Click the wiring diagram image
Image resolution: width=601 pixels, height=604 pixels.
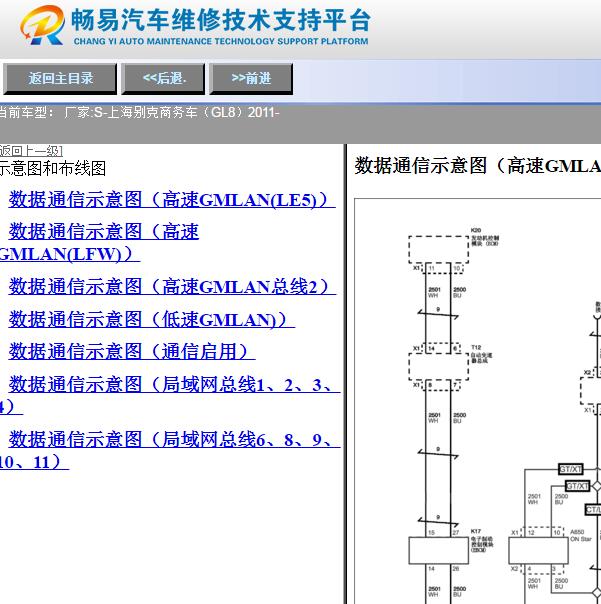478,401
